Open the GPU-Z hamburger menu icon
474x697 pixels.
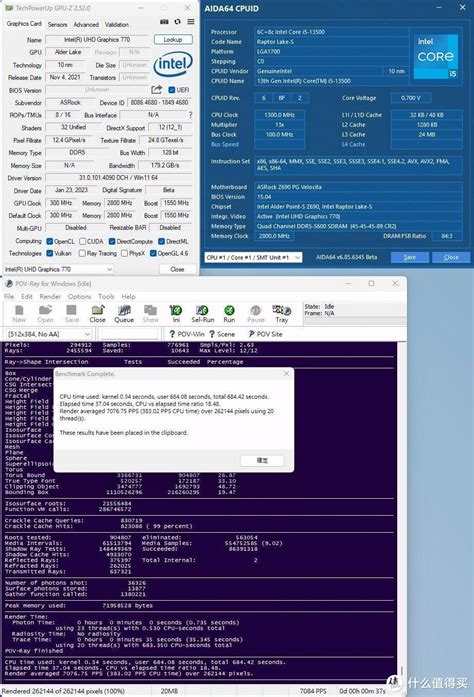tap(191, 22)
